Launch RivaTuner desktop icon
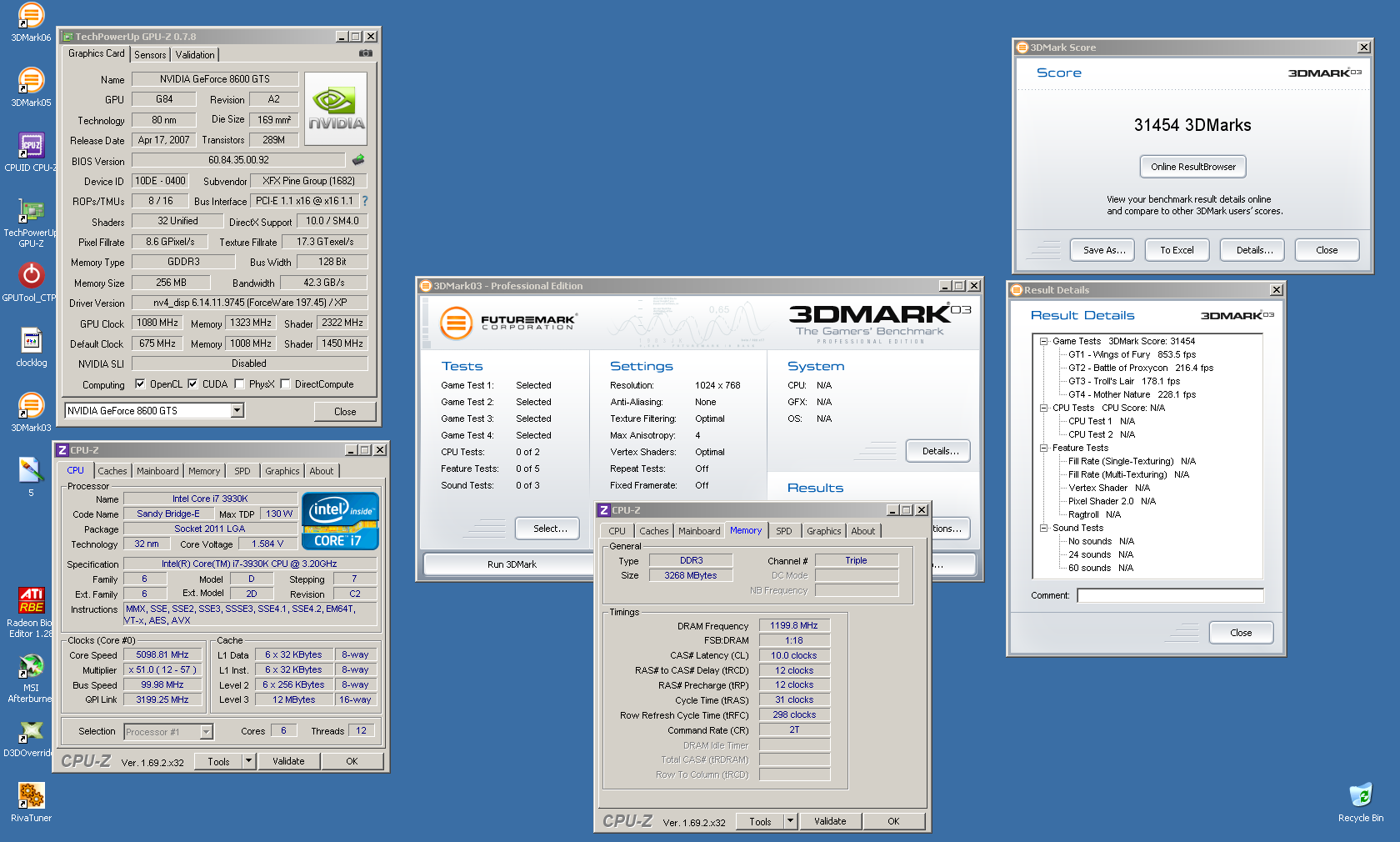The image size is (1400, 842). [x=31, y=803]
